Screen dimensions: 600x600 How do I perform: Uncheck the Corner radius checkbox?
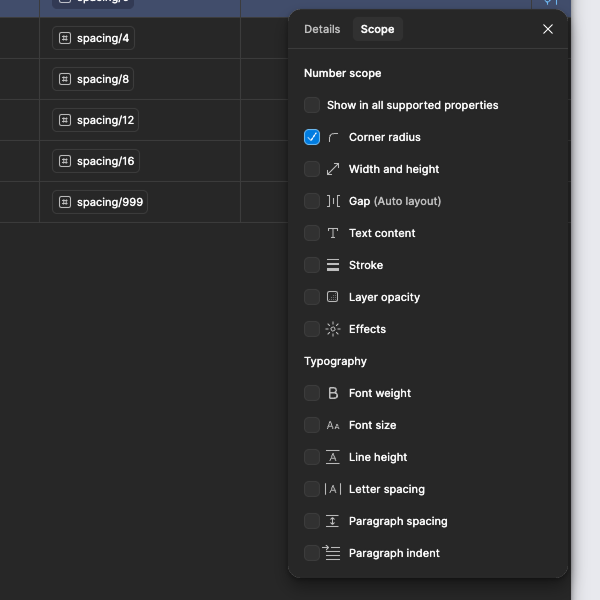point(312,137)
